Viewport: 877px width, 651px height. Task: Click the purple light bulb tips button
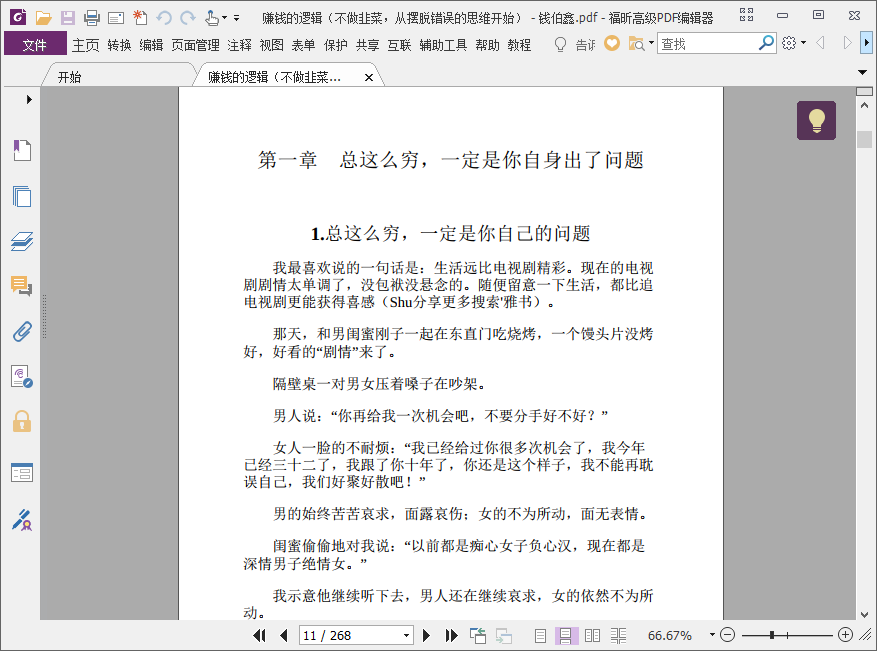coord(816,120)
